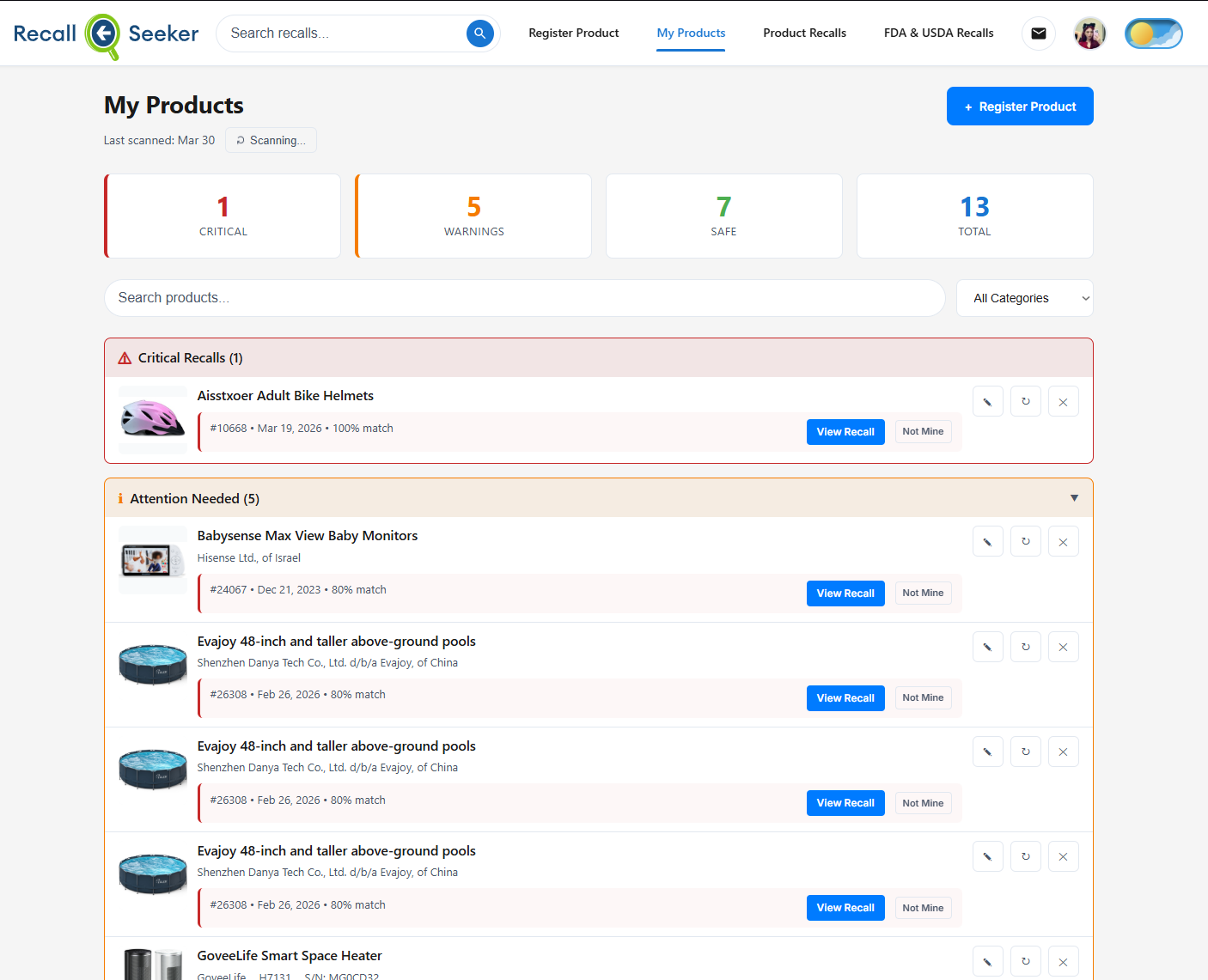Open the messages inbox envelope
The width and height of the screenshot is (1208, 980).
coord(1038,33)
